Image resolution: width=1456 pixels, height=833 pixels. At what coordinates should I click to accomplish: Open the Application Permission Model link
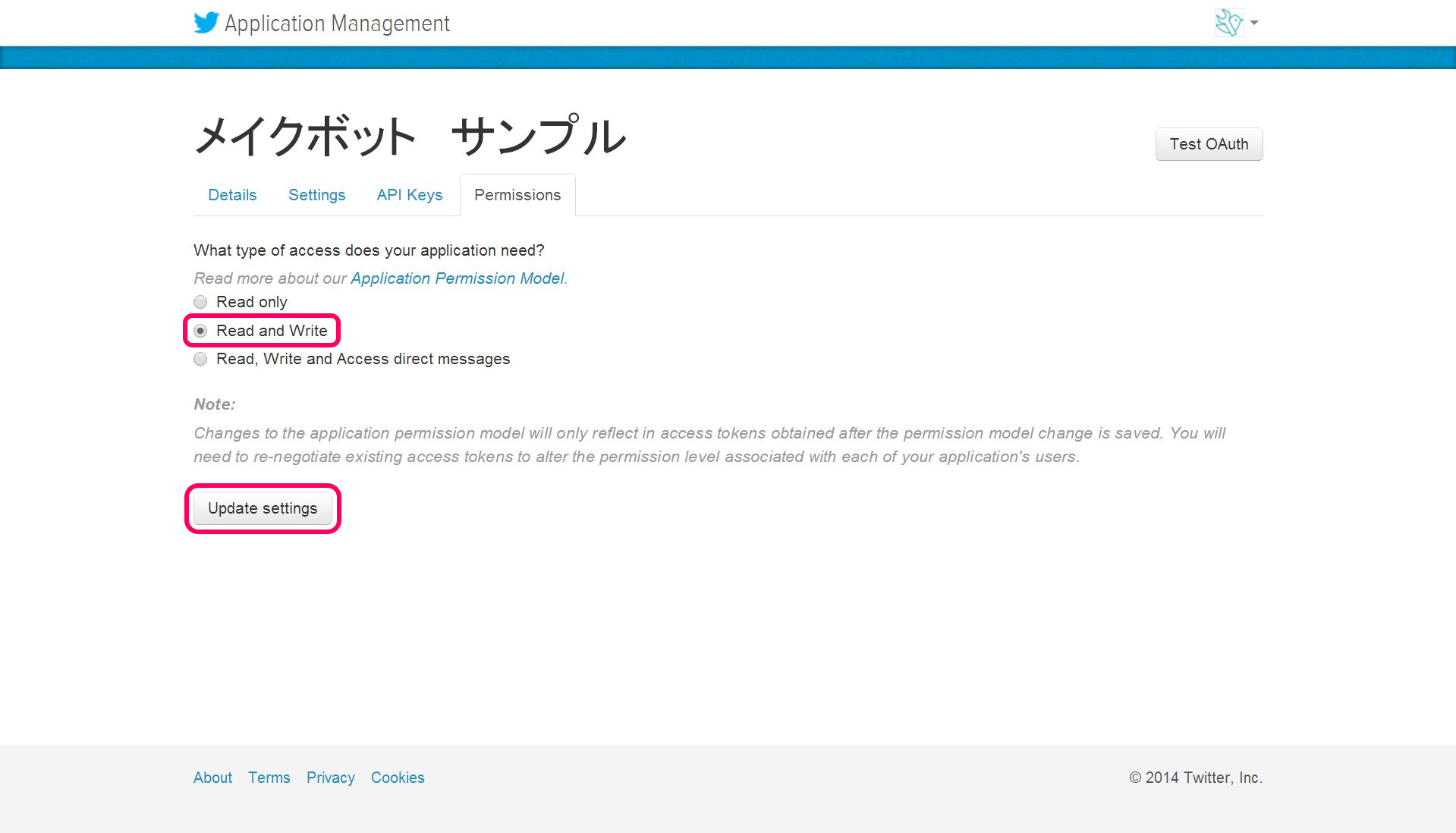pos(458,278)
